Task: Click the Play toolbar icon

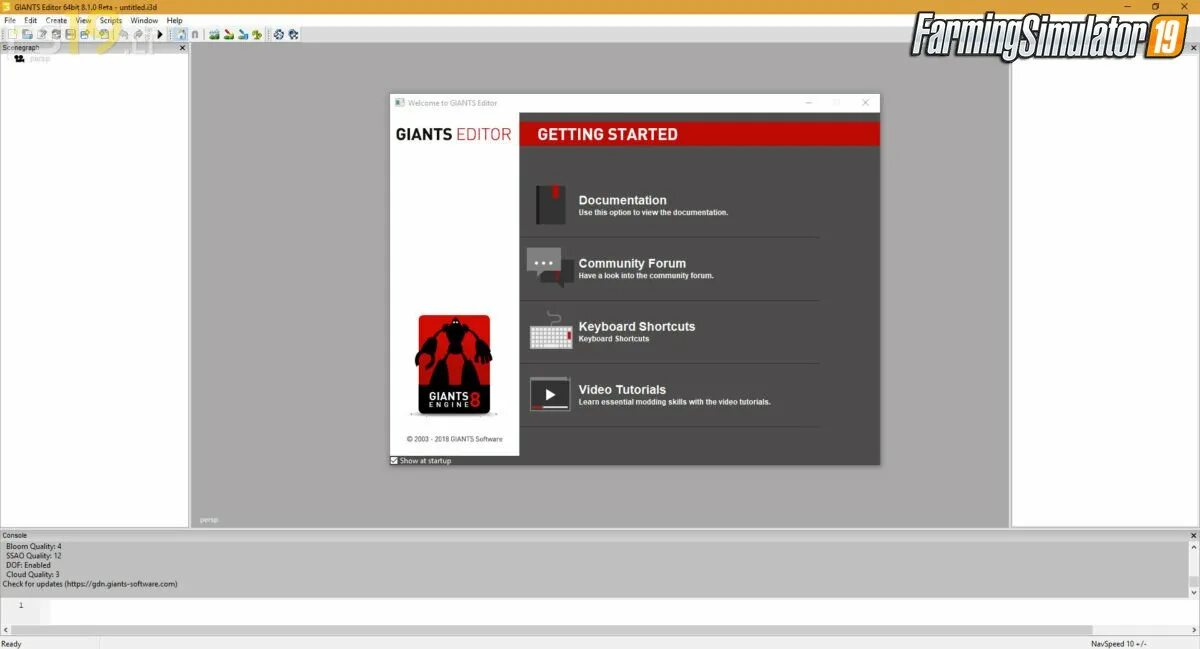Action: [160, 34]
